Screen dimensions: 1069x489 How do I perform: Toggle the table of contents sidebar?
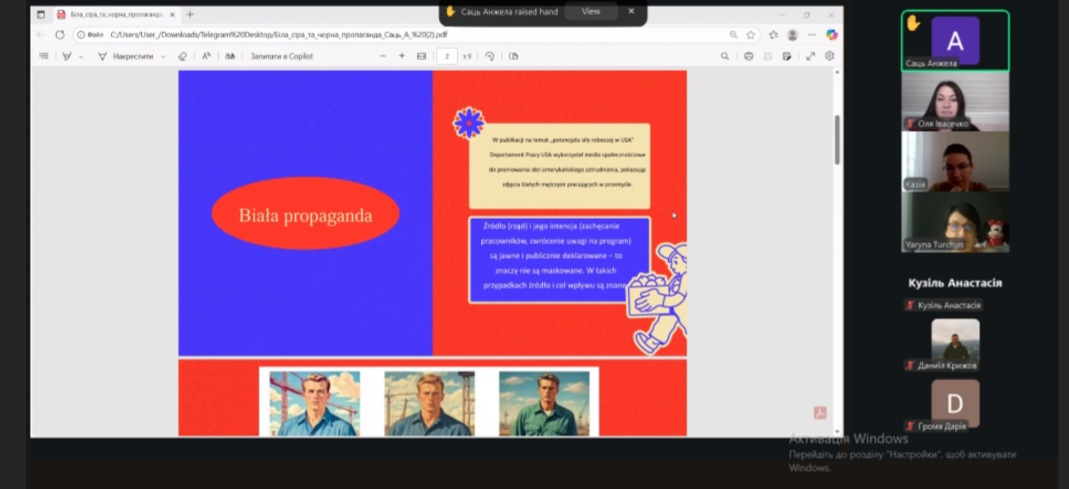43,56
